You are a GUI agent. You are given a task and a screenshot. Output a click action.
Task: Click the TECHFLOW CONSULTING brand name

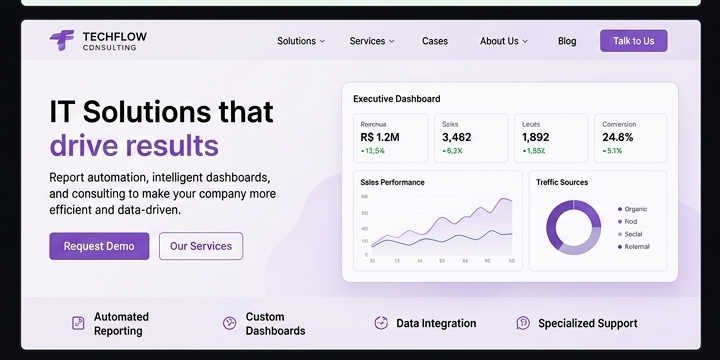pos(115,41)
